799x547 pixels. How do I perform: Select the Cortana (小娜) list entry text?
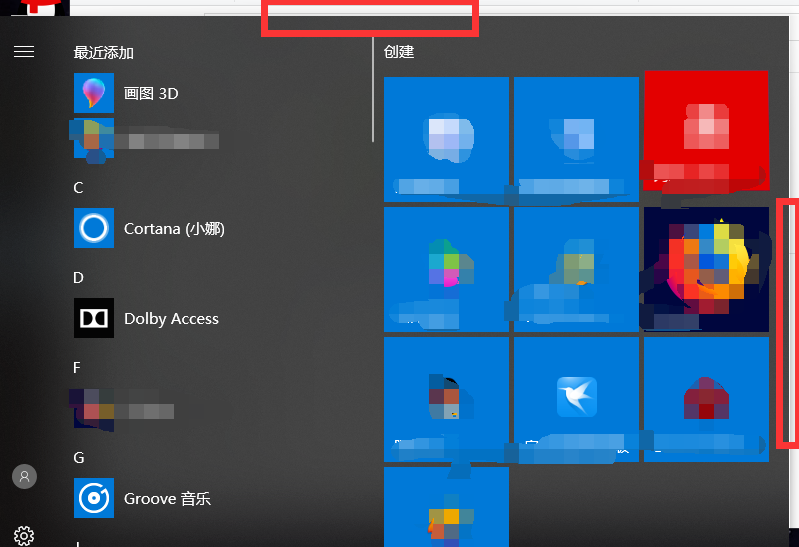(174, 229)
